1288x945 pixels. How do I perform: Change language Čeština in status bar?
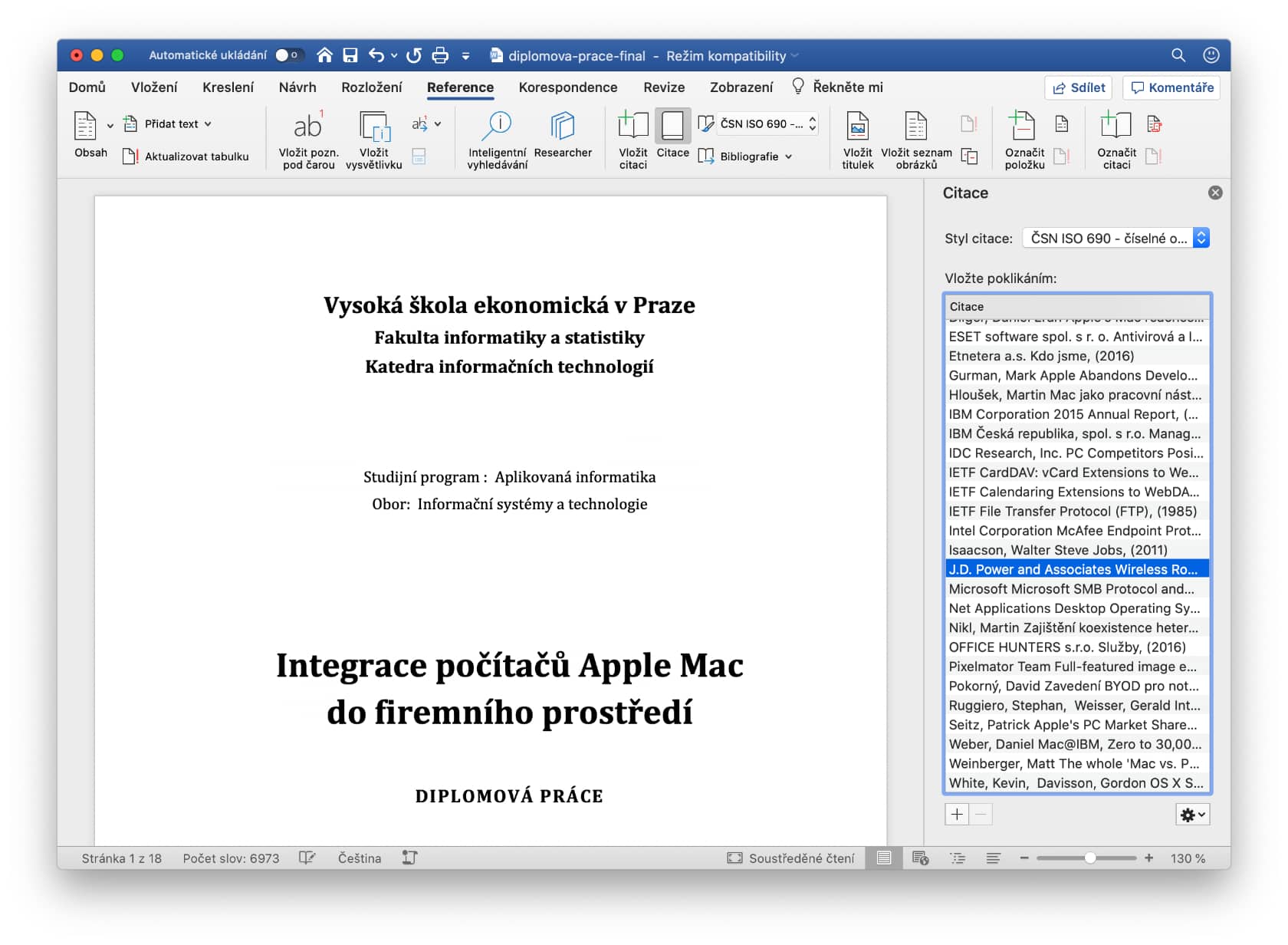[360, 858]
